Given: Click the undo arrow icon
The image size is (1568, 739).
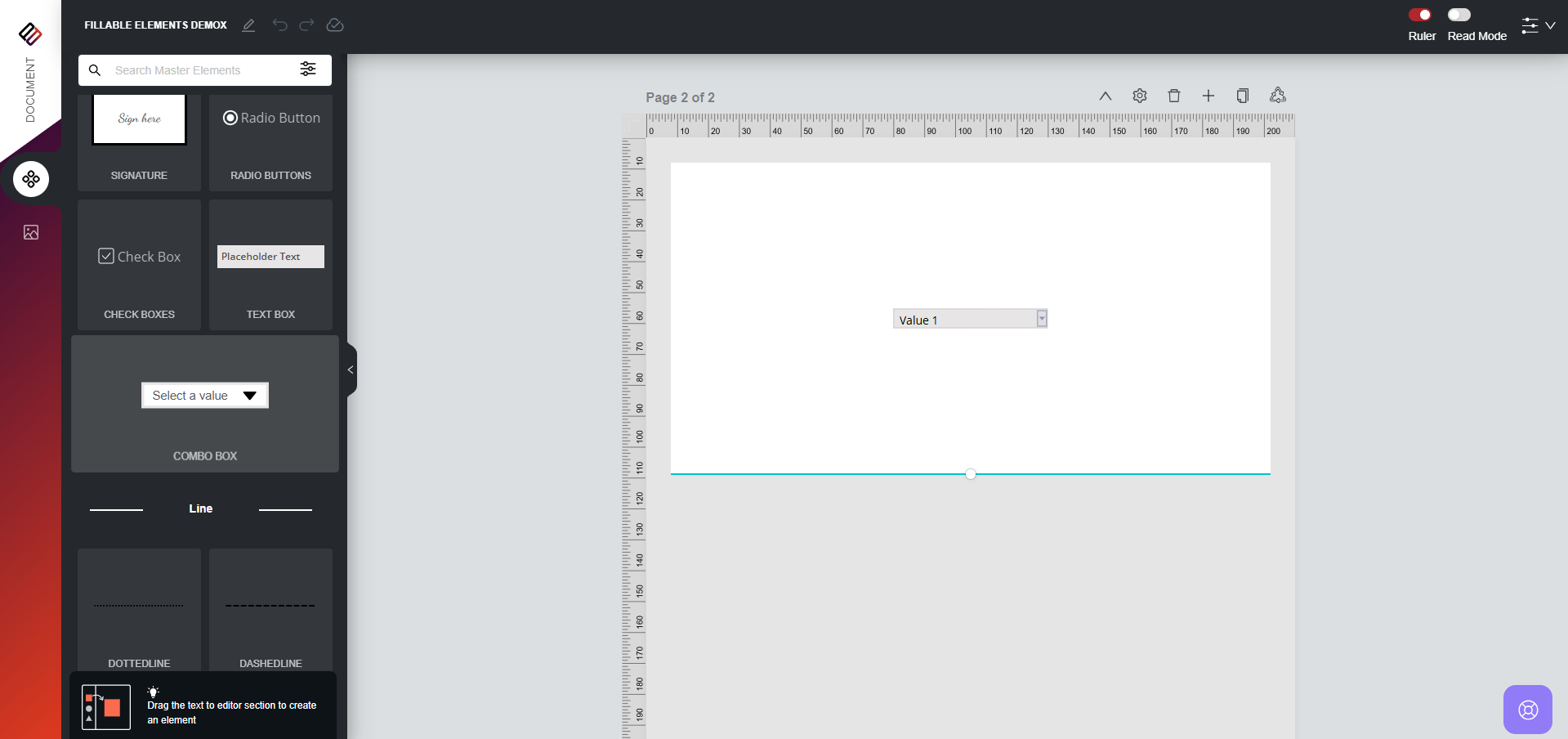Looking at the screenshot, I should point(279,25).
